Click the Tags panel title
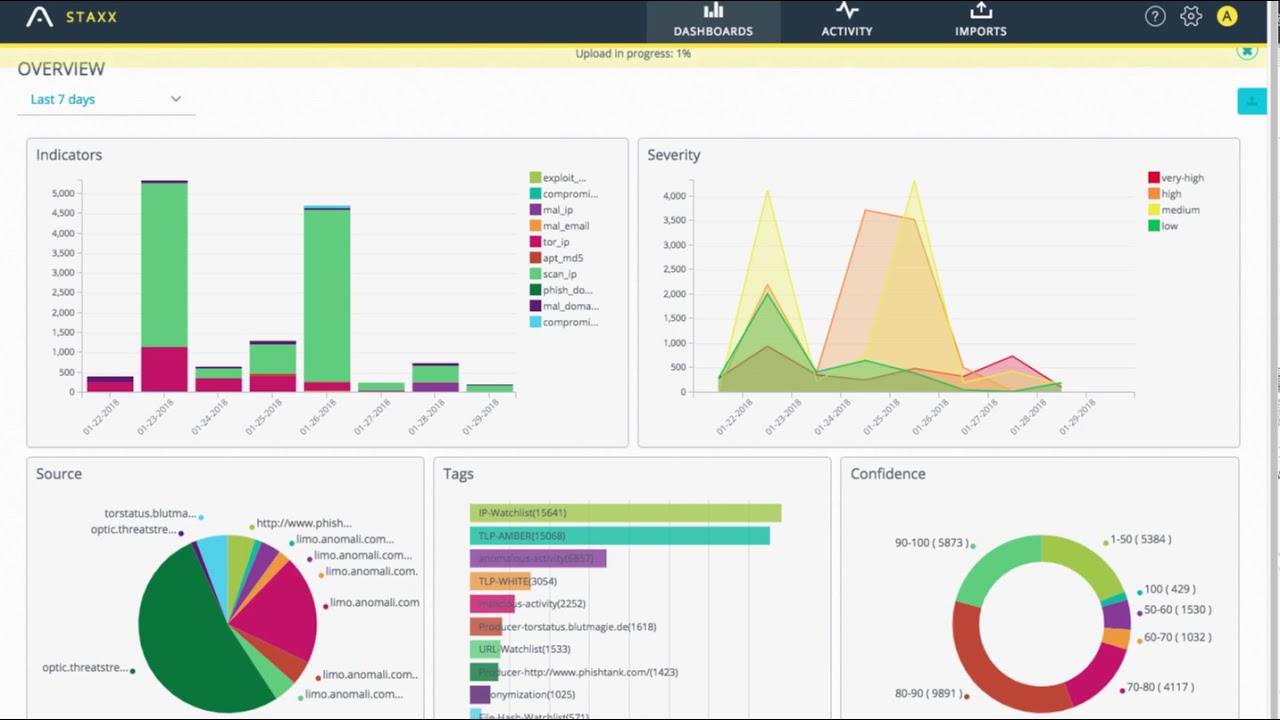 [459, 474]
